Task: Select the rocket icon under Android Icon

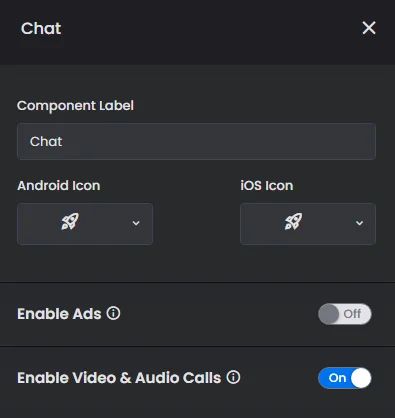Action: pyautogui.click(x=70, y=222)
